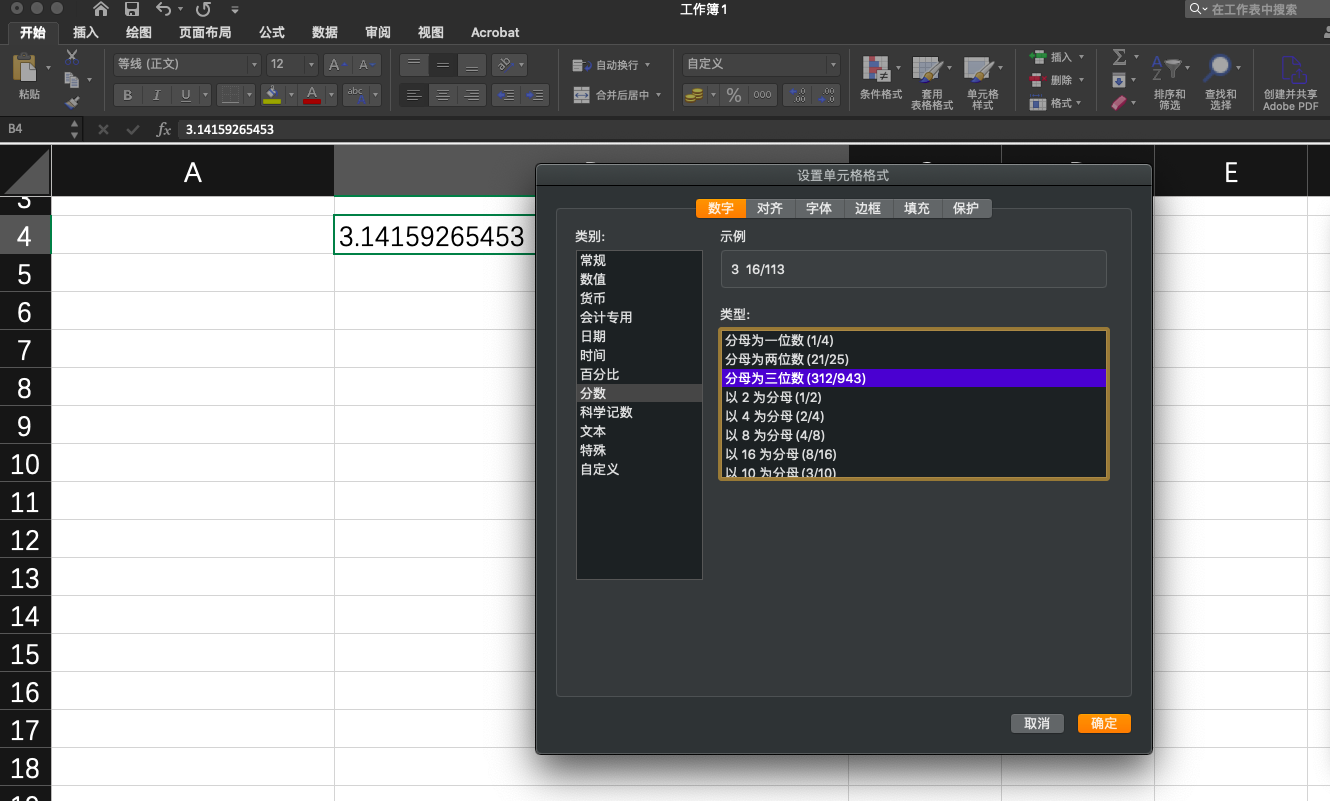Screen dimensions: 1330x801
Task: Confirm with the 确定 button
Action: [1104, 723]
